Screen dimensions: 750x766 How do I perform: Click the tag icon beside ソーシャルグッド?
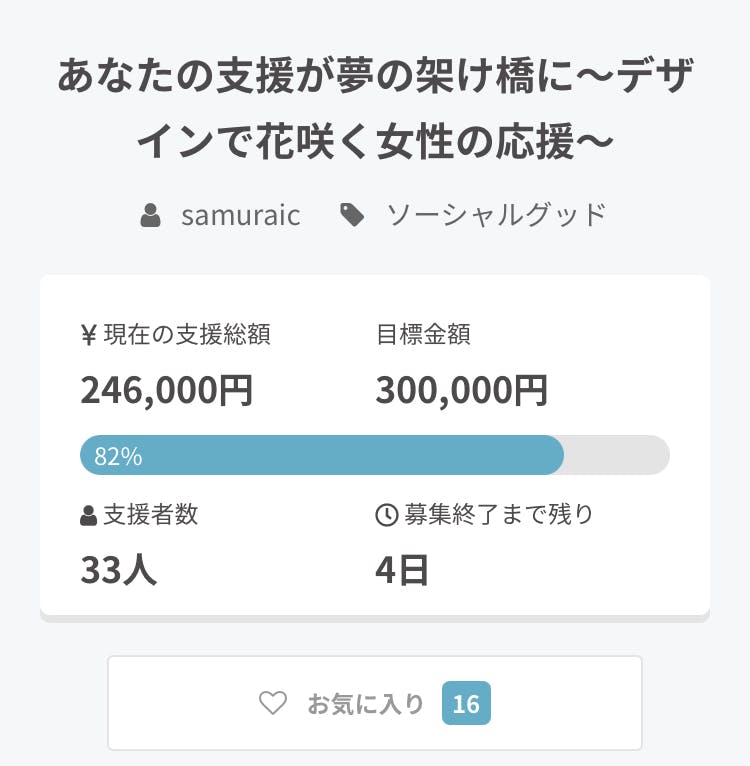(x=352, y=214)
